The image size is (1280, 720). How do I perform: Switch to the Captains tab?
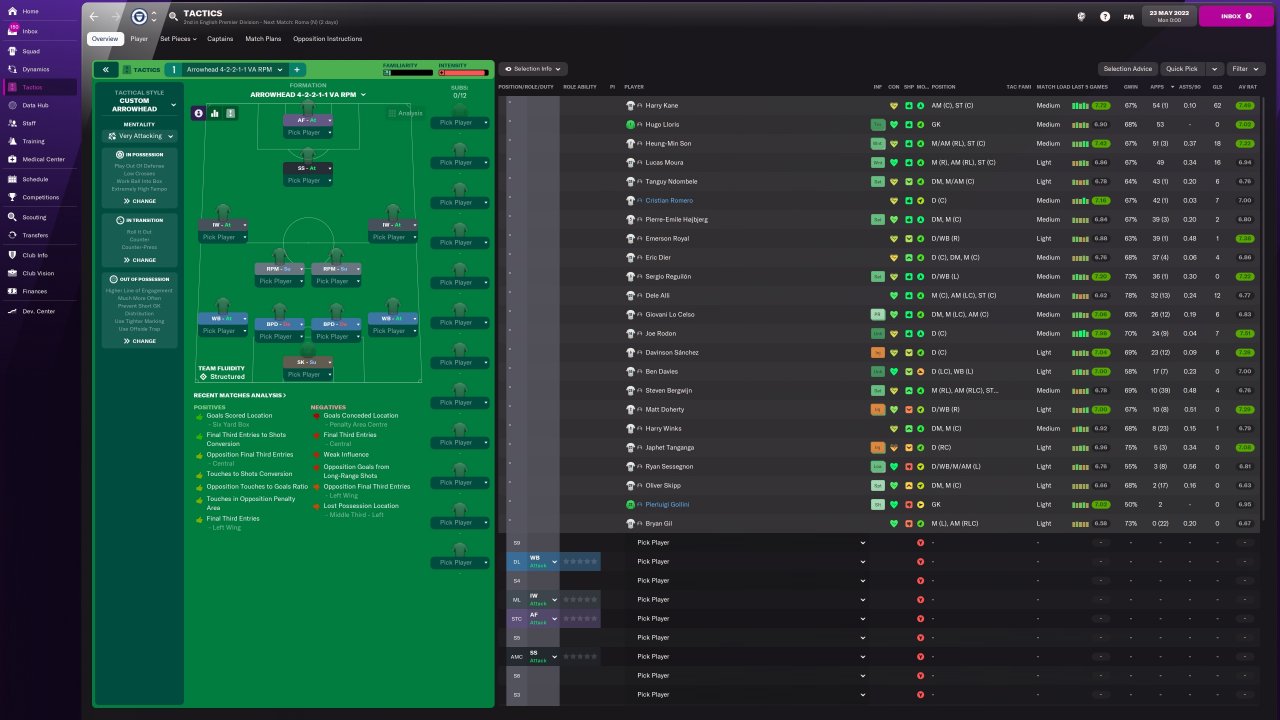[x=220, y=39]
